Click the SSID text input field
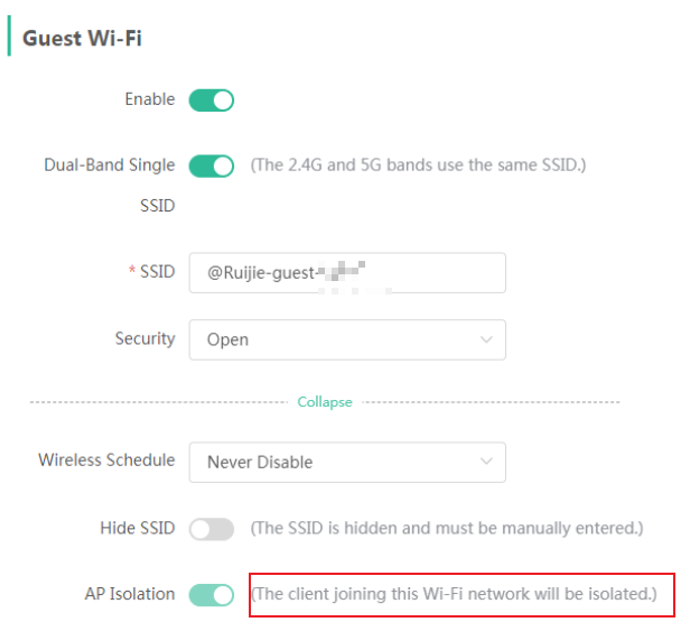Viewport: 699px width, 630px height. (347, 273)
